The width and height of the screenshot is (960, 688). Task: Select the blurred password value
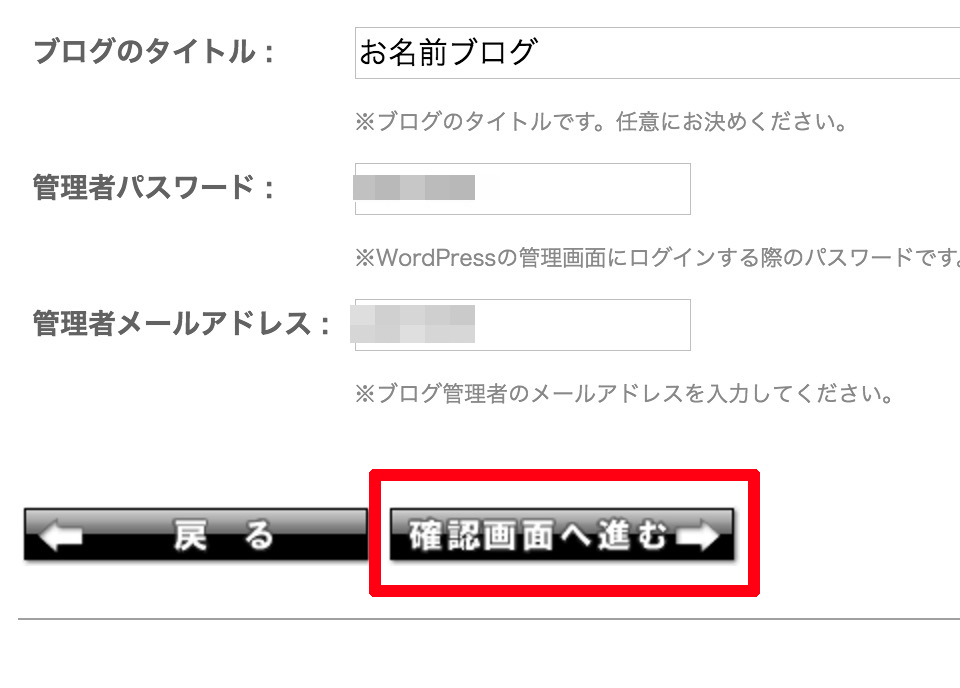tap(414, 187)
